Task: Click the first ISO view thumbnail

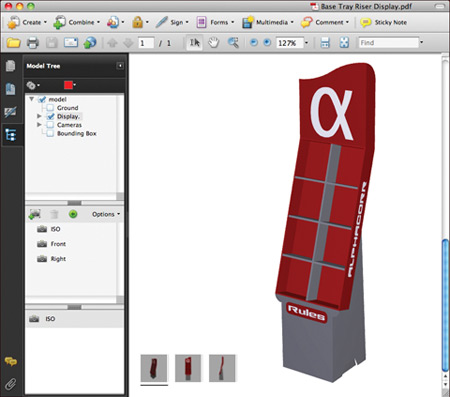Action: point(154,368)
